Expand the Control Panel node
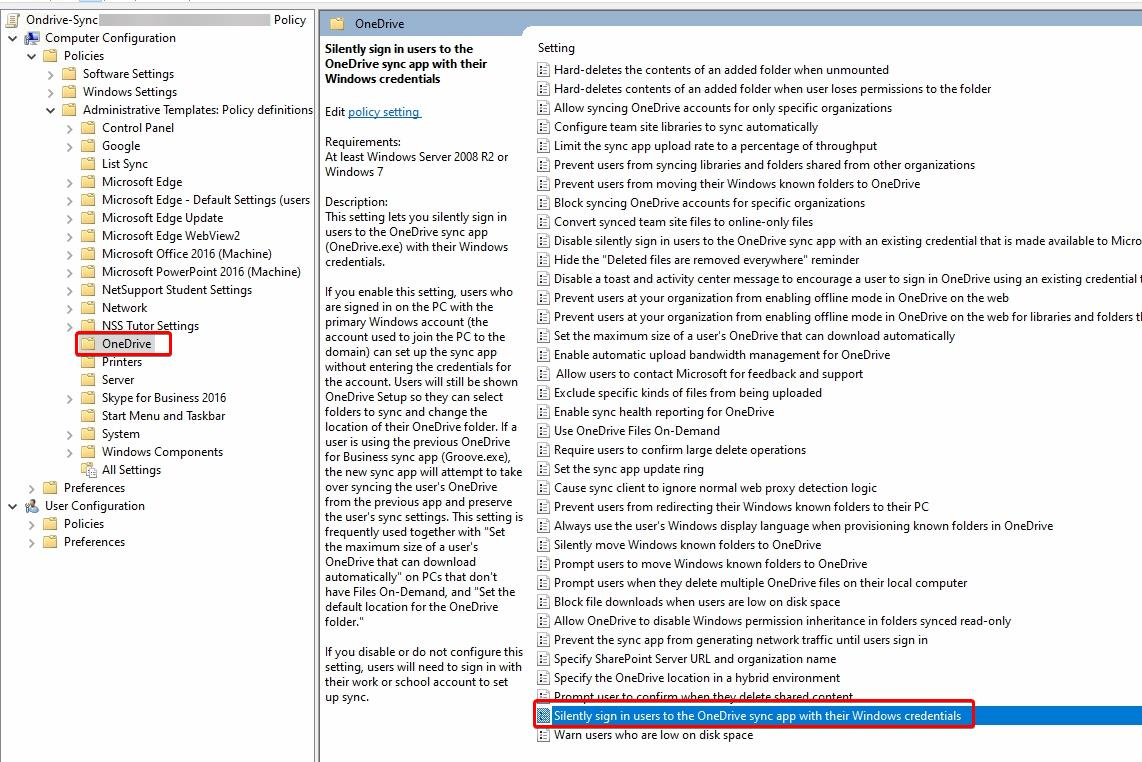The height and width of the screenshot is (762, 1142). point(69,128)
